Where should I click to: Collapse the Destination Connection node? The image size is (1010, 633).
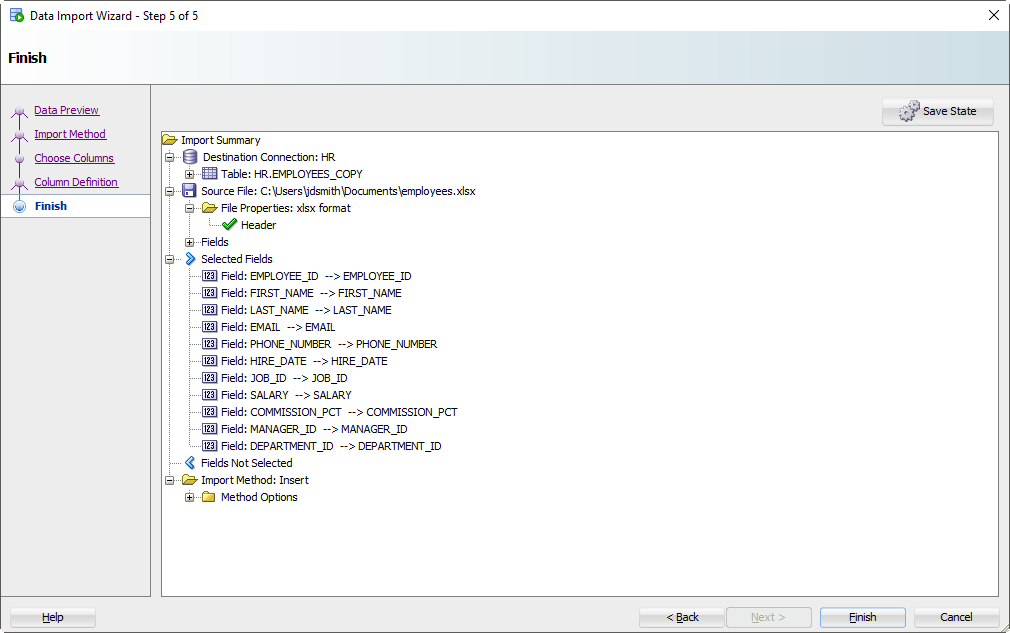point(169,157)
